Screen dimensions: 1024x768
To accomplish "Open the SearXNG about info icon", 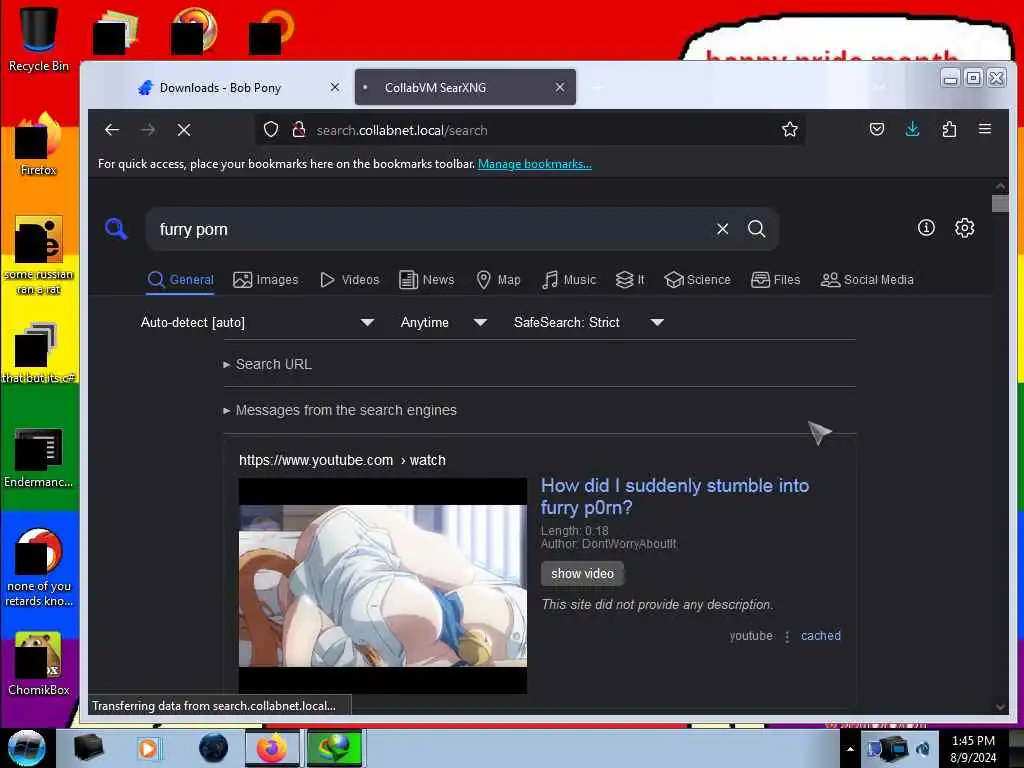I will point(926,227).
